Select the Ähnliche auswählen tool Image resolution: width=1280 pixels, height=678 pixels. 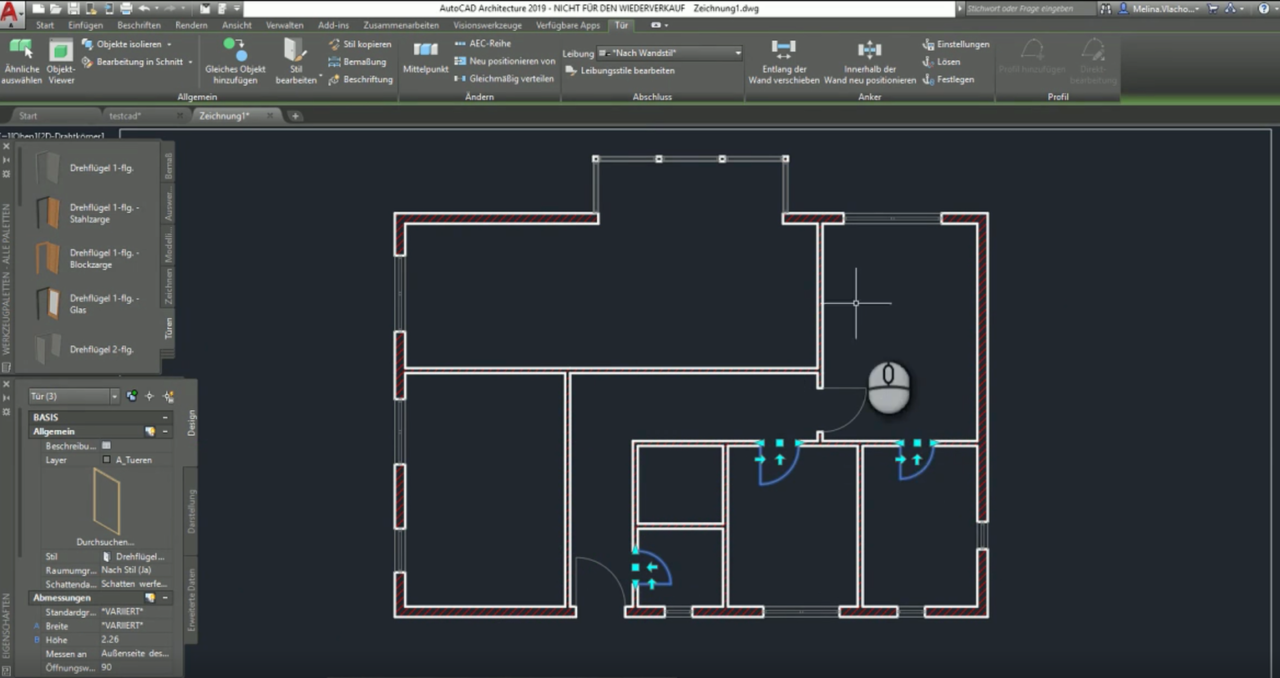(x=21, y=60)
